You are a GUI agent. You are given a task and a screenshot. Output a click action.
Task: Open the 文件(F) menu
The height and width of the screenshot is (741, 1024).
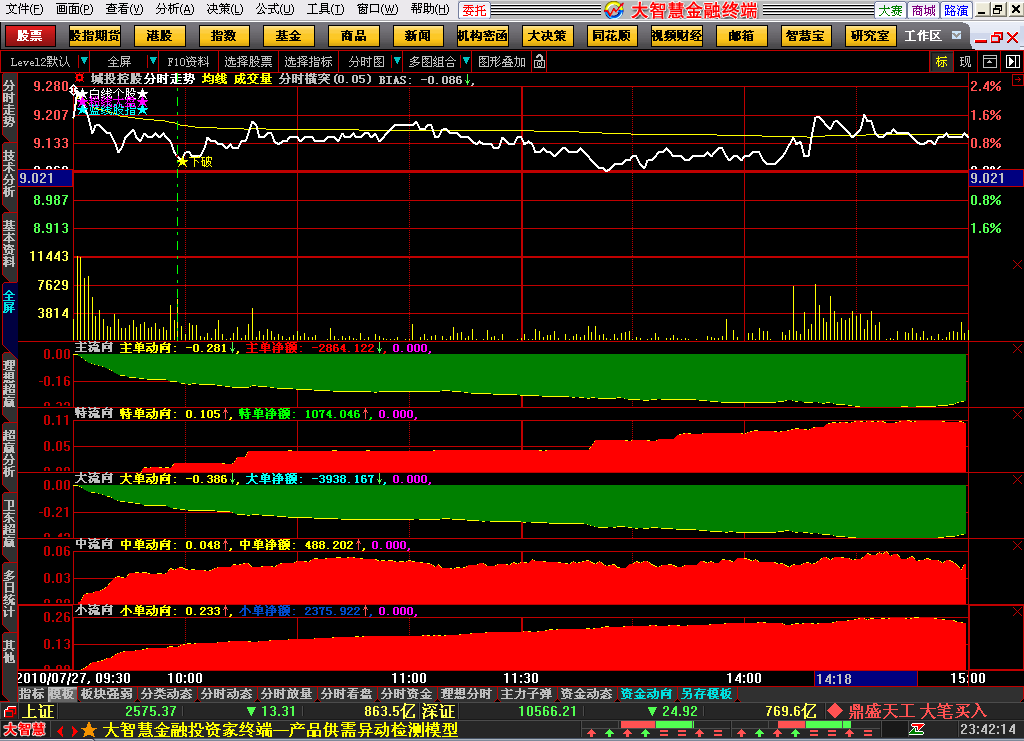point(24,9)
